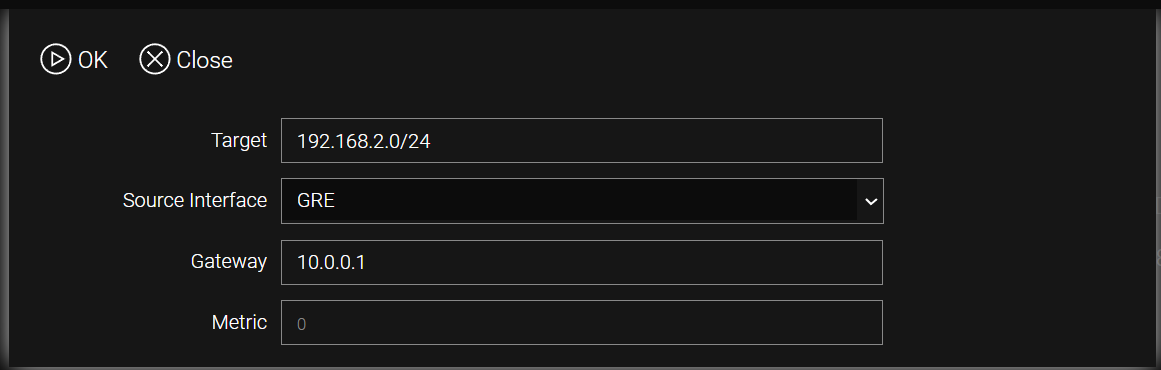The image size is (1161, 370).
Task: Select the GRE value in the combo box
Action: 316,201
